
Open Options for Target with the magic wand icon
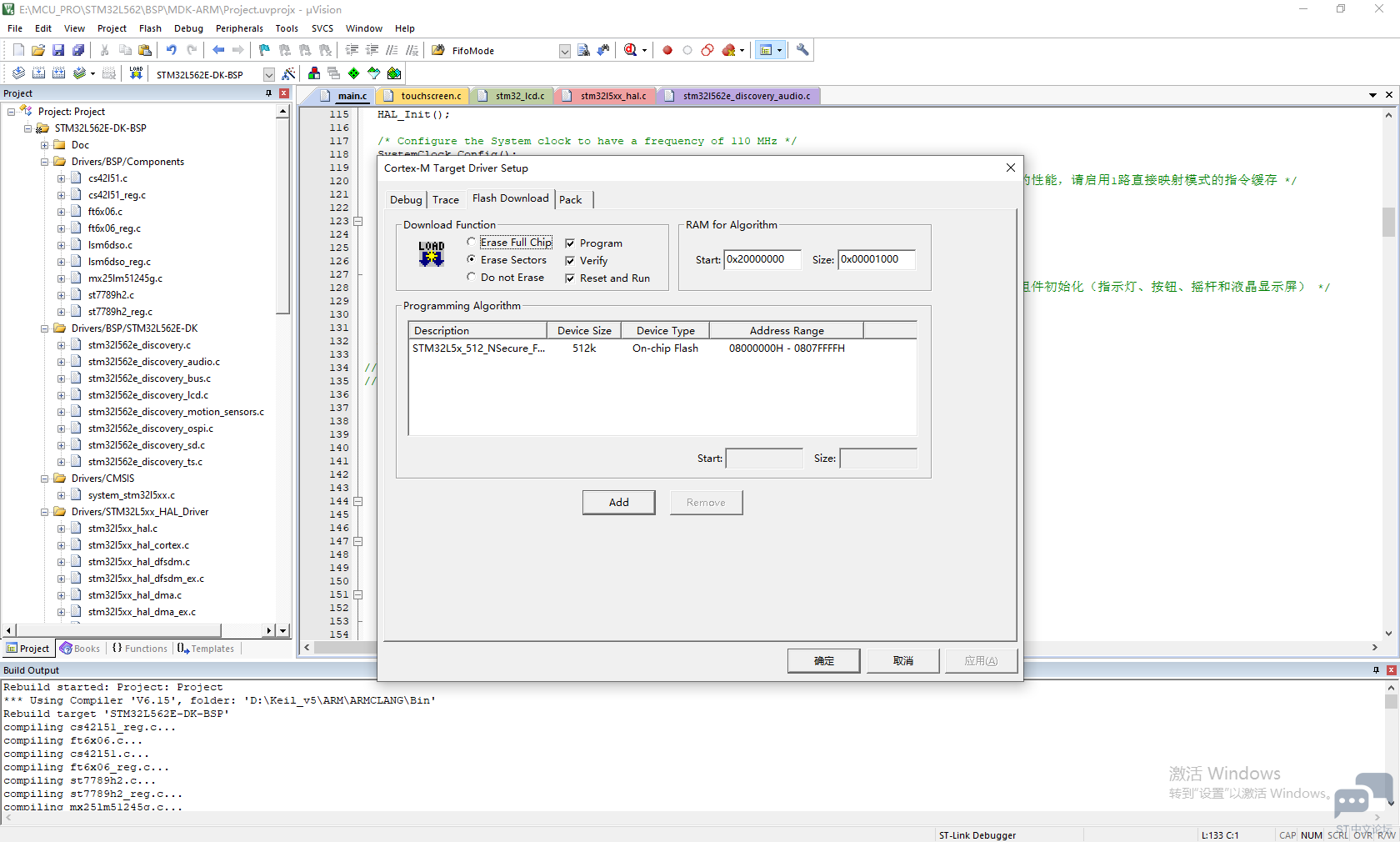(x=288, y=73)
